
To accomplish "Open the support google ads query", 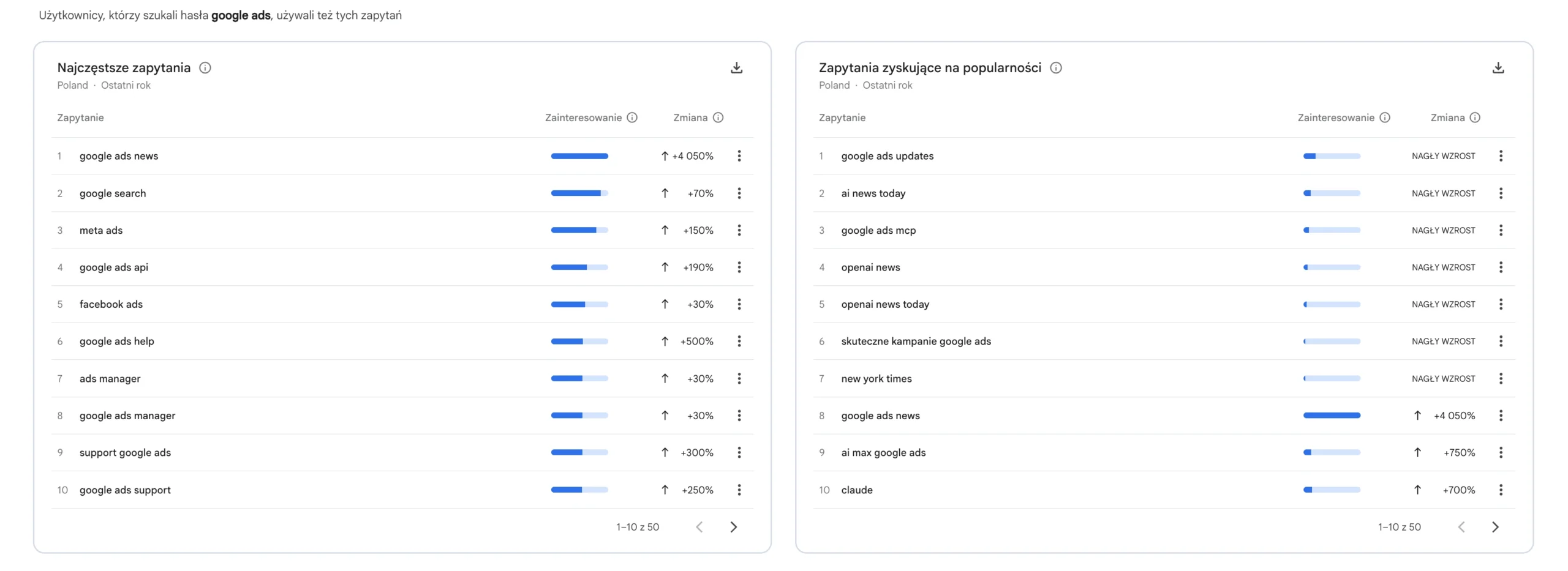I will [125, 453].
